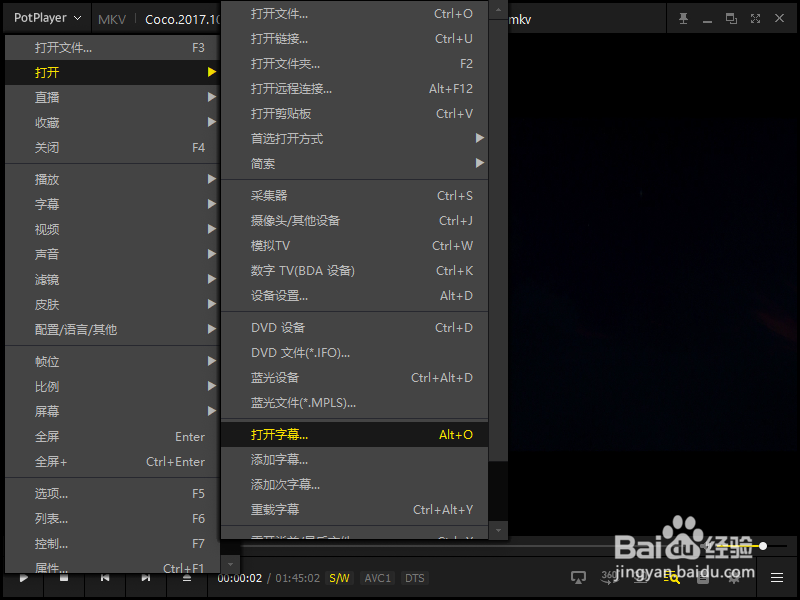Expand the 比例 submenu
Screen dimensions: 800x600
coord(112,386)
